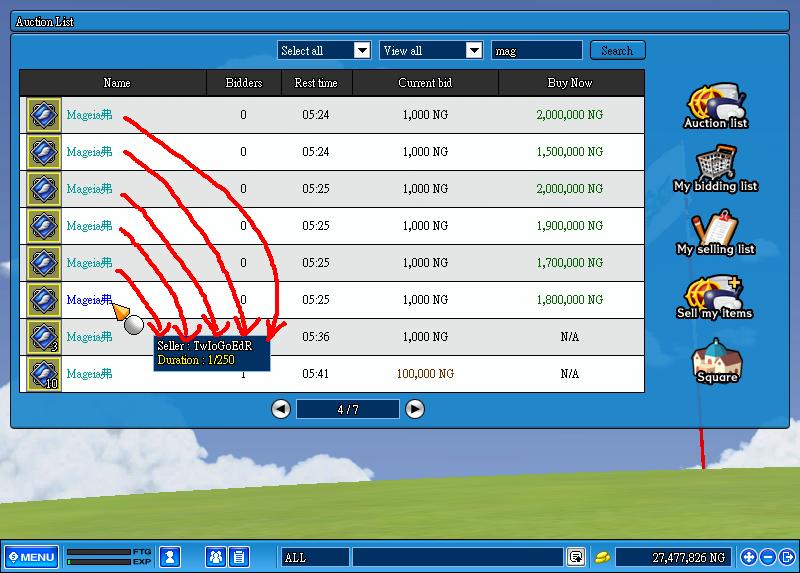Open the Auction list icon
The width and height of the screenshot is (800, 573).
[x=715, y=105]
